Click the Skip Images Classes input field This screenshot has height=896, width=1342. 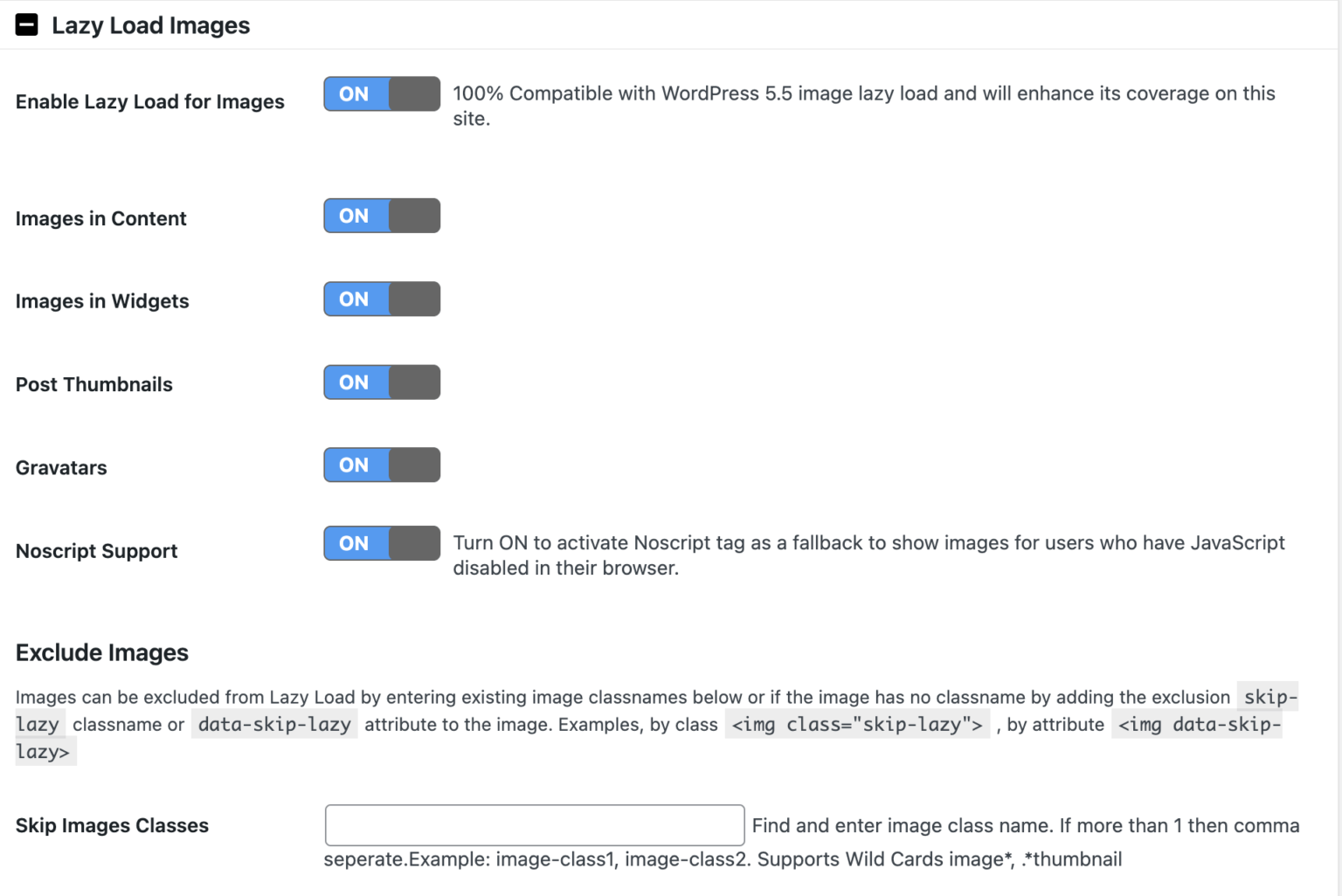[535, 825]
